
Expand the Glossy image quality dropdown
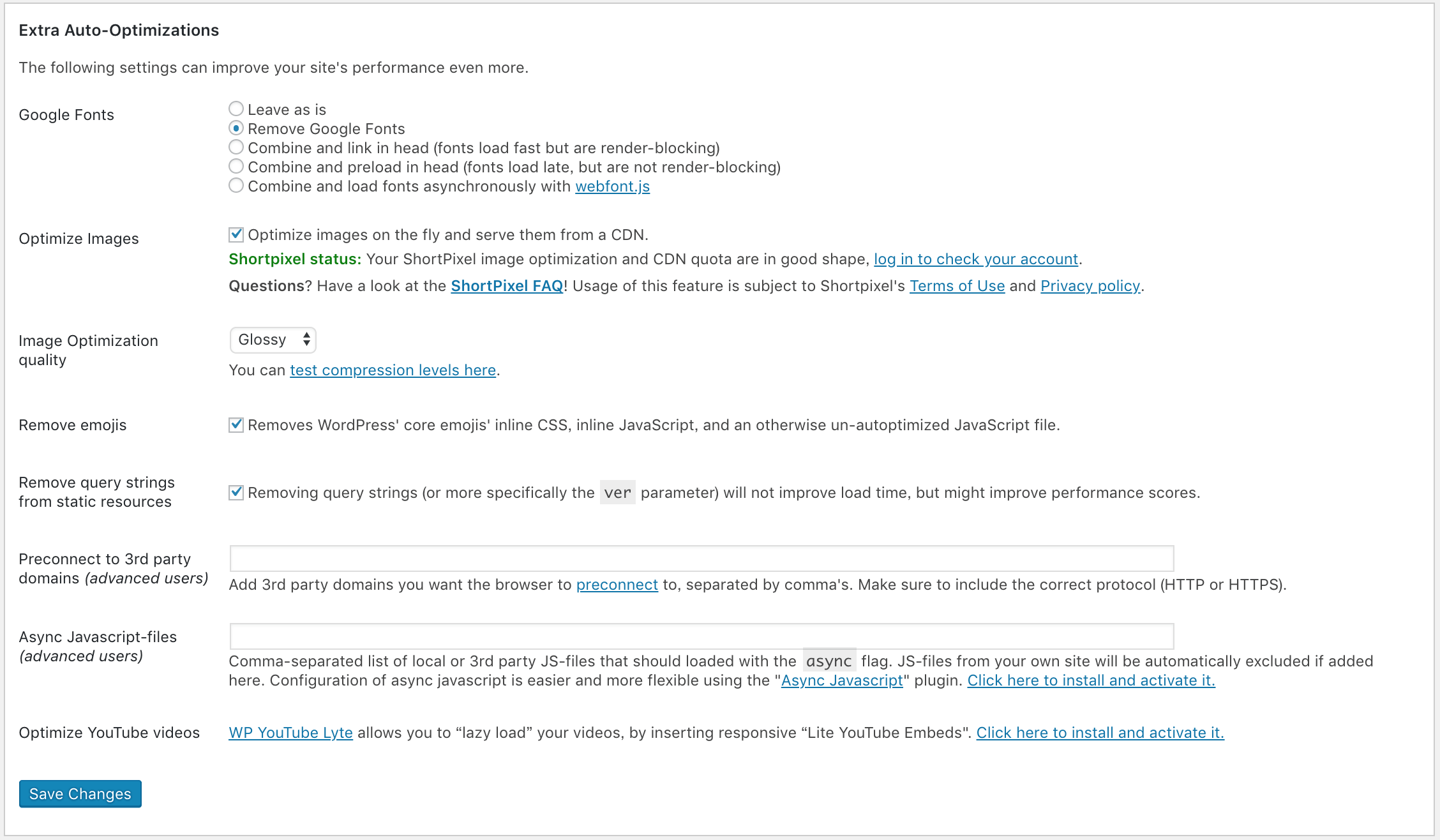tap(273, 340)
